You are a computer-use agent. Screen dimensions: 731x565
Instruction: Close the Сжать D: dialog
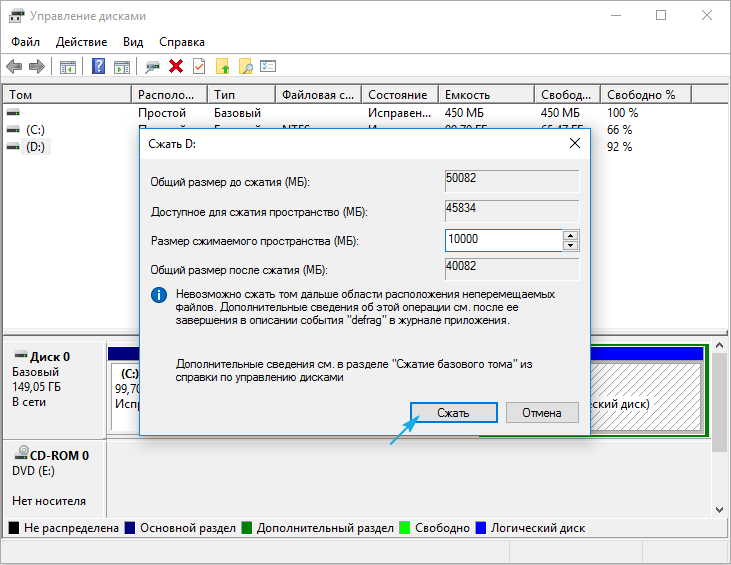pos(575,143)
